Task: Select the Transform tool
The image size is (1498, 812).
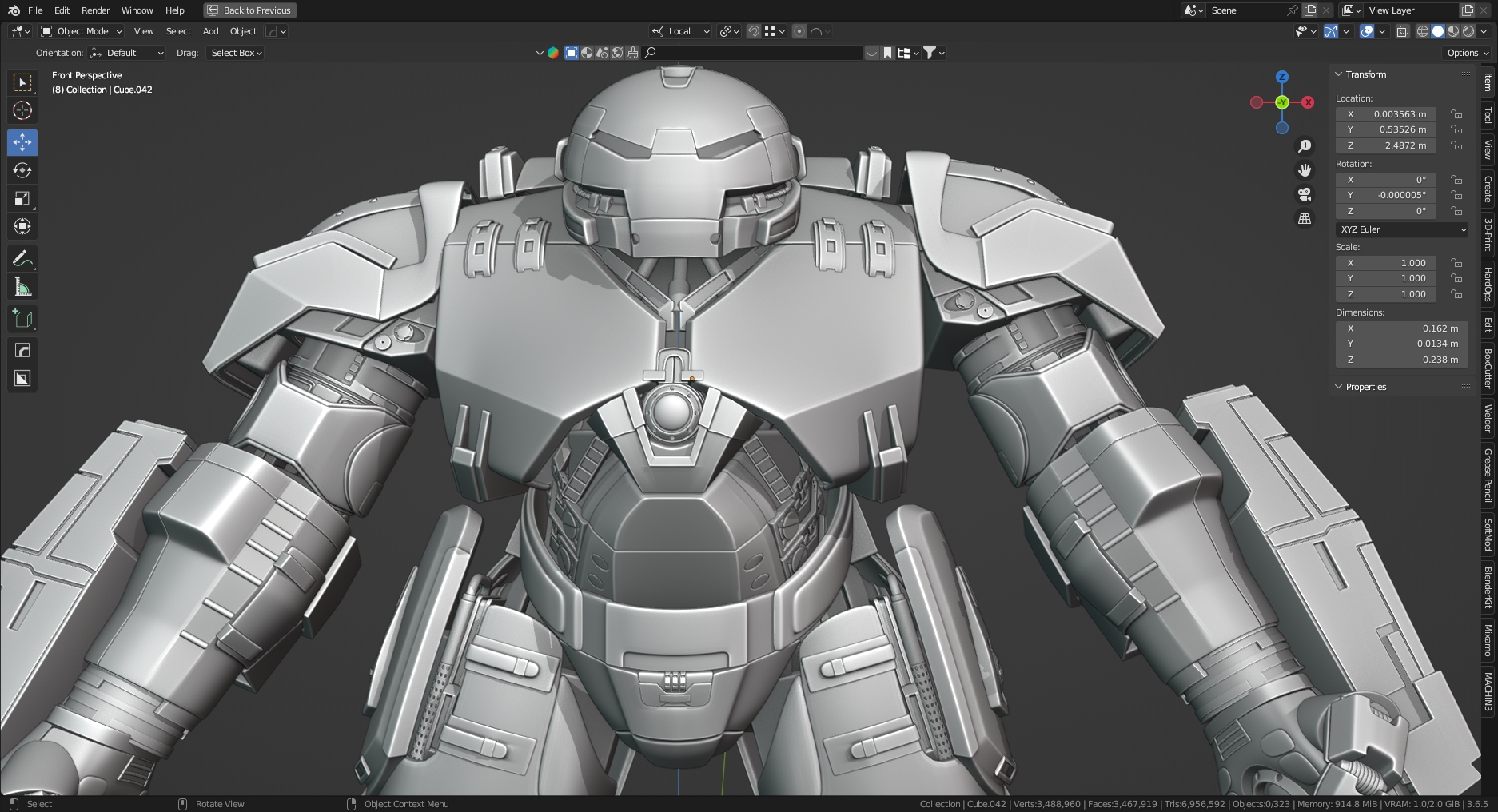Action: 22,226
